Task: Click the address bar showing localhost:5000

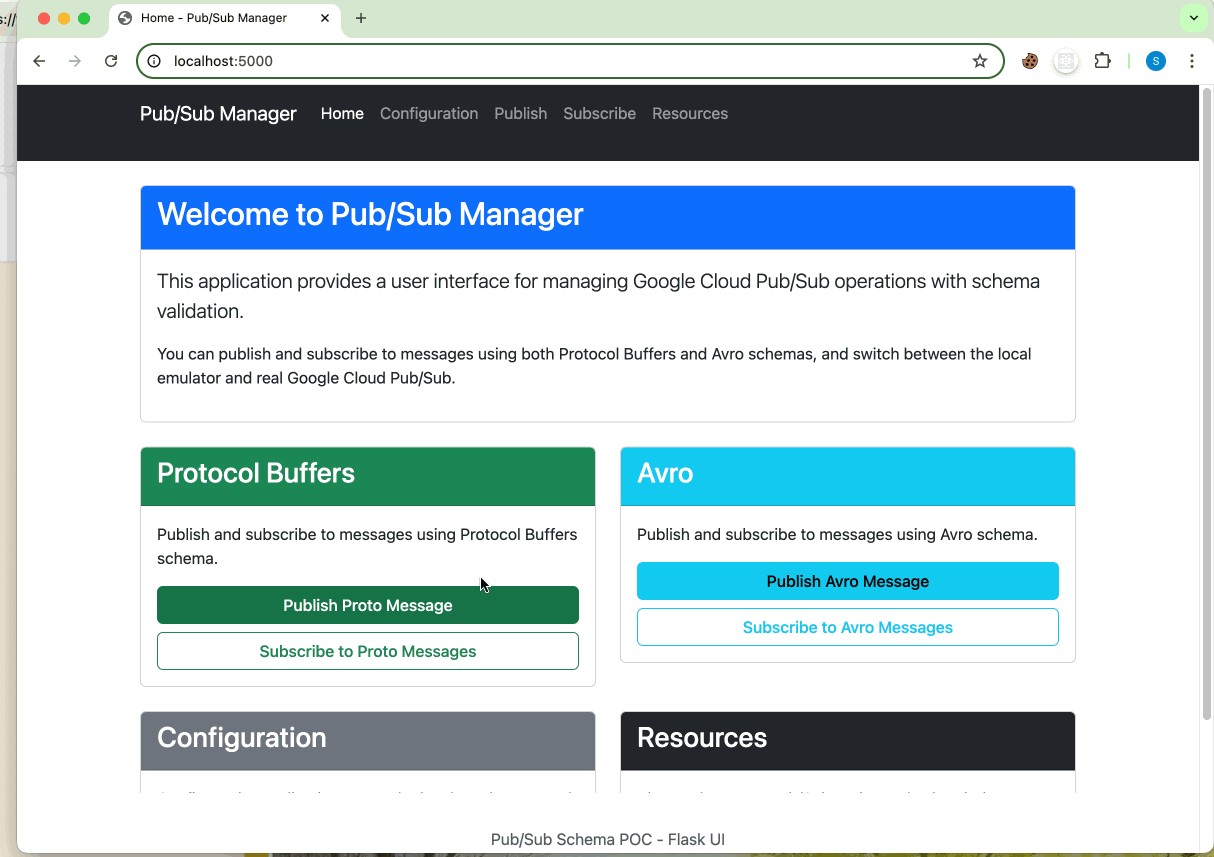Action: pyautogui.click(x=570, y=61)
